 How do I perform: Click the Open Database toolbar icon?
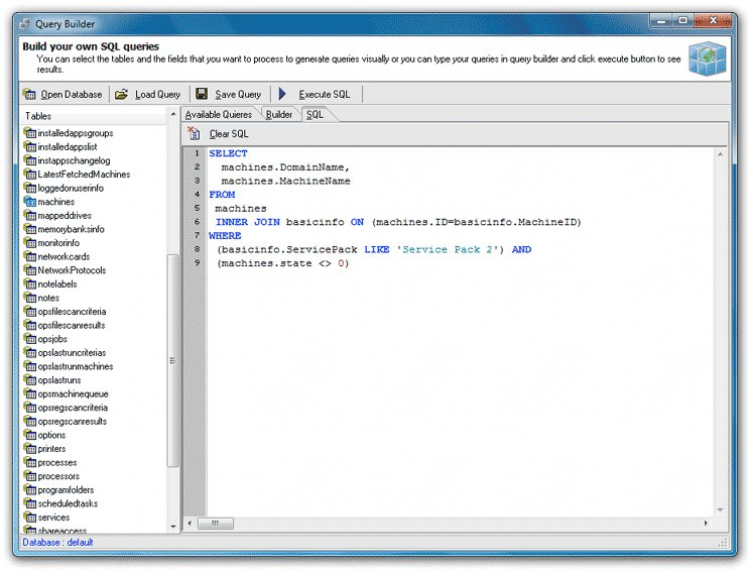pos(30,94)
